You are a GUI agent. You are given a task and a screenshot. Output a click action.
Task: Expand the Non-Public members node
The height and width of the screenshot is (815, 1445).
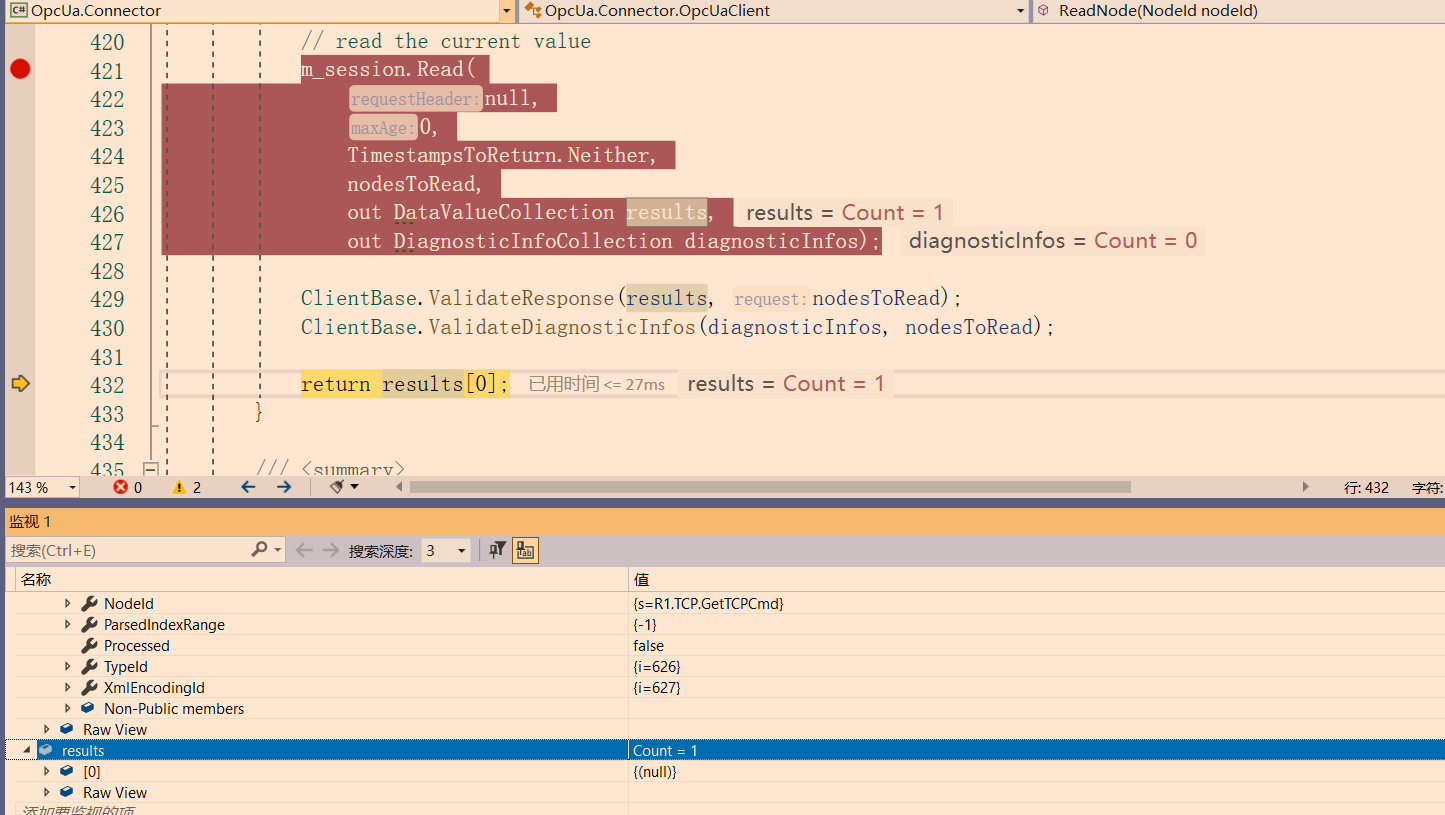67,708
